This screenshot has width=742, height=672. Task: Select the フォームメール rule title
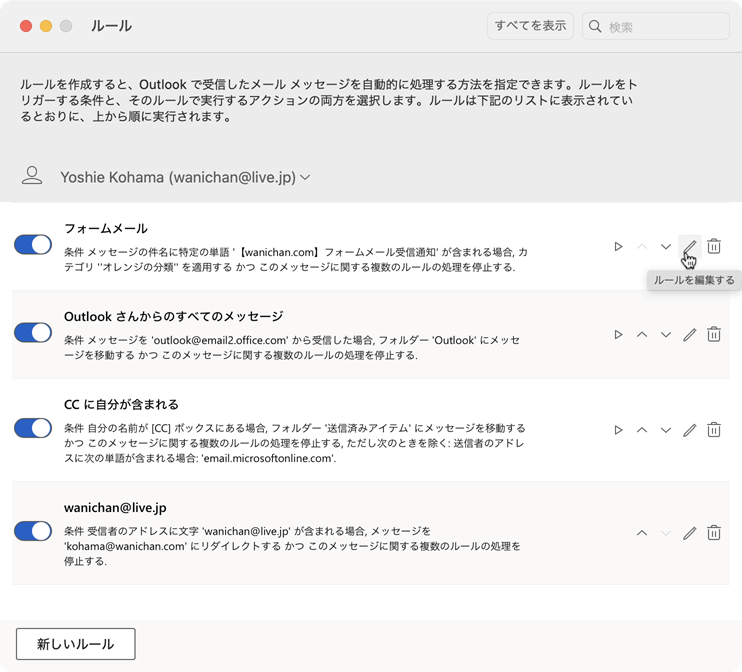pyautogui.click(x=106, y=229)
